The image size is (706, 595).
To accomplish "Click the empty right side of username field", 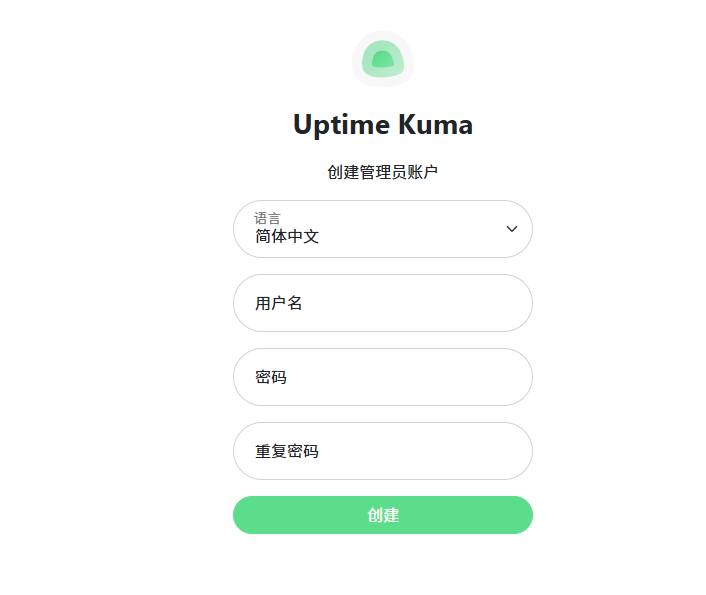I will (450, 303).
